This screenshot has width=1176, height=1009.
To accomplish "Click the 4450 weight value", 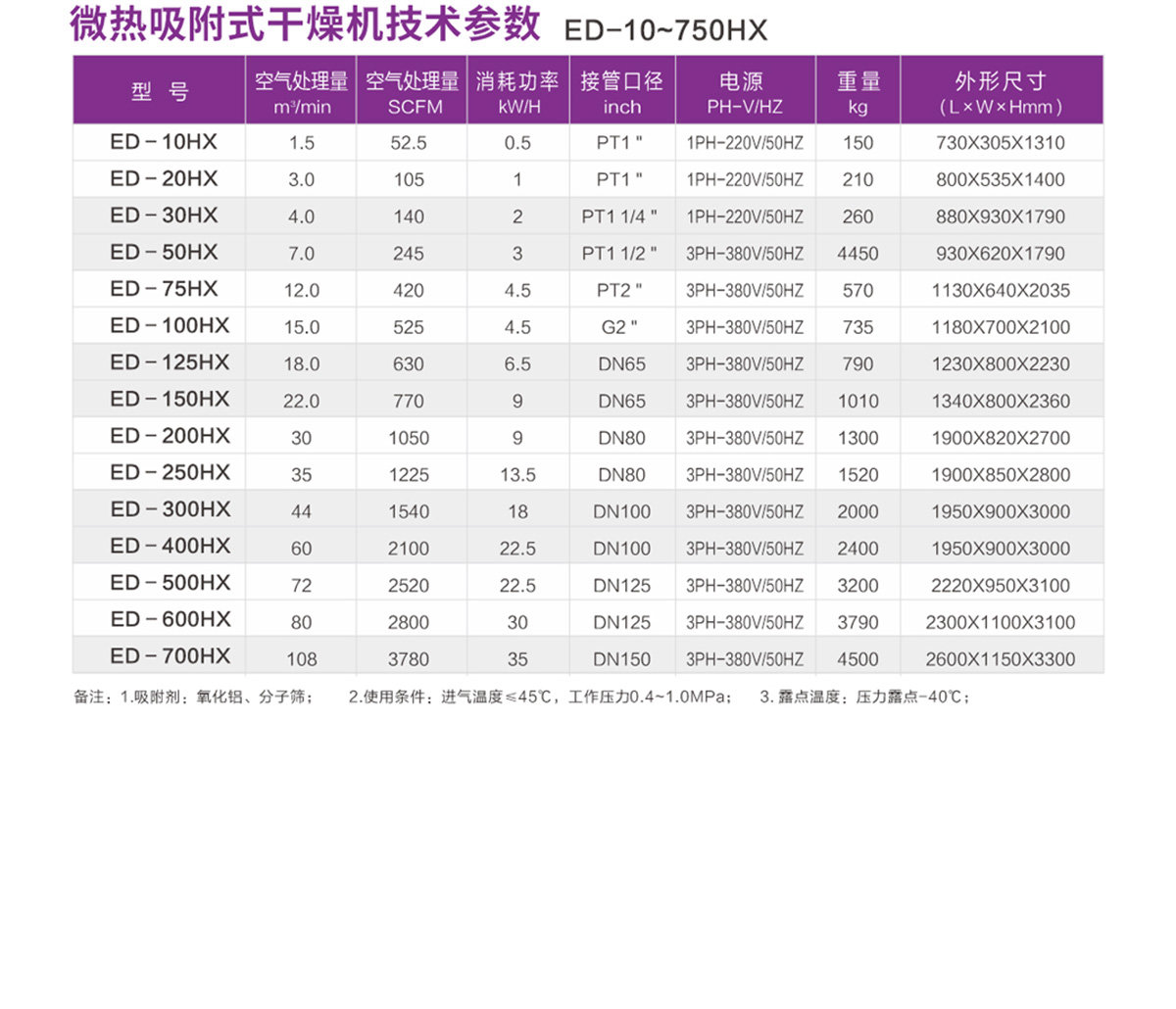I will (x=857, y=254).
